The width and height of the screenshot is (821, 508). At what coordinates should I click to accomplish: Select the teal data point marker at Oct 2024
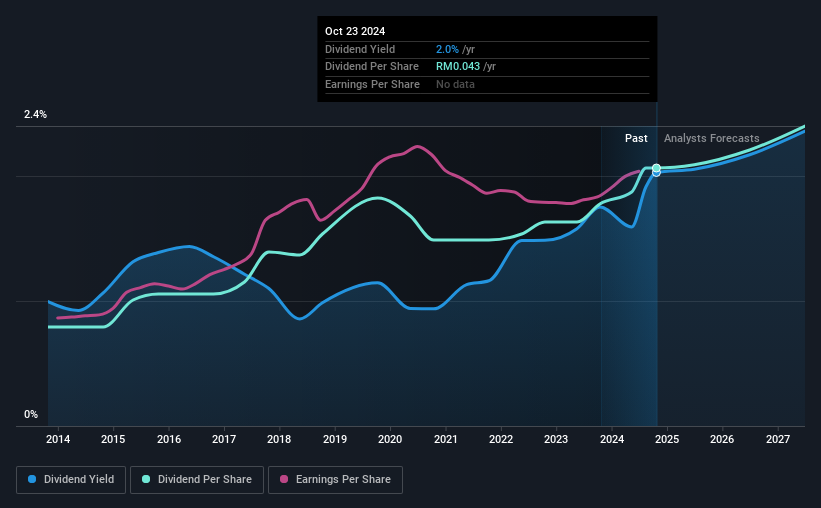tap(656, 168)
